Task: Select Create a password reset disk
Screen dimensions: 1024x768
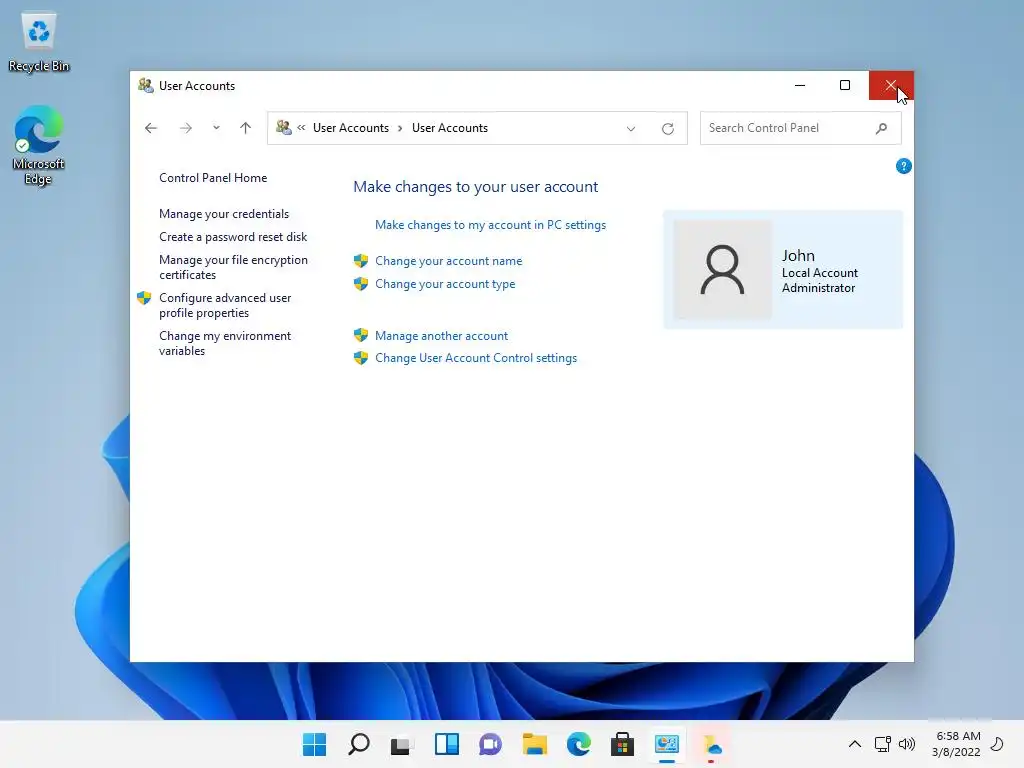Action: 233,236
